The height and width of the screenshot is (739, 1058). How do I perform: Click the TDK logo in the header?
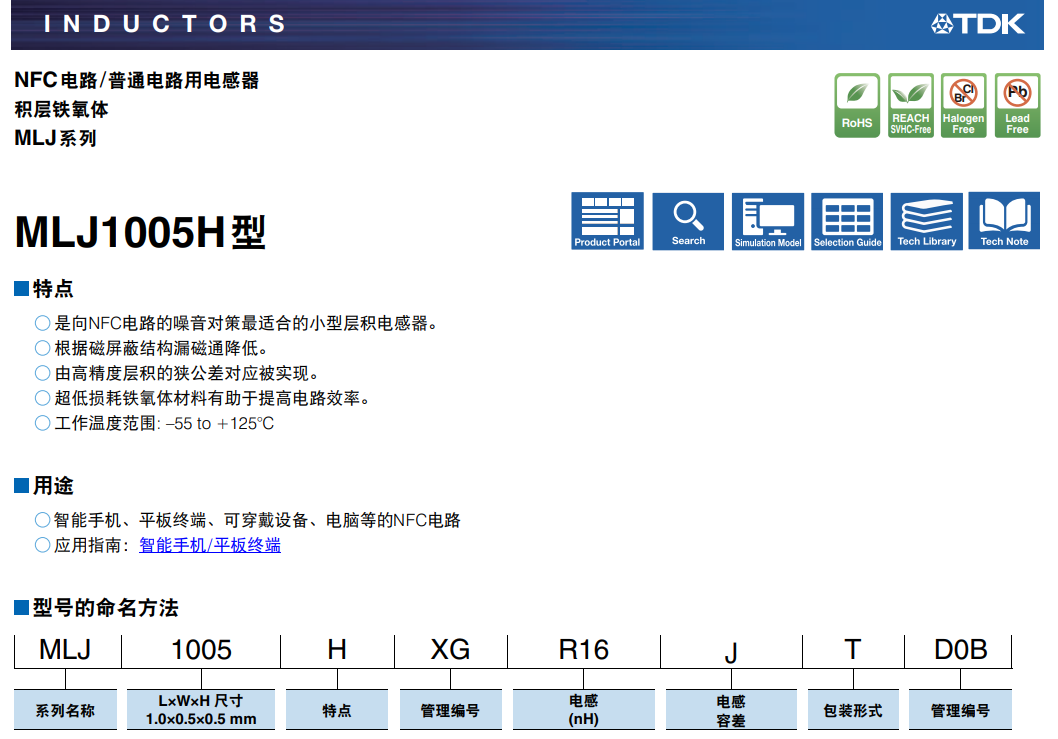click(978, 24)
